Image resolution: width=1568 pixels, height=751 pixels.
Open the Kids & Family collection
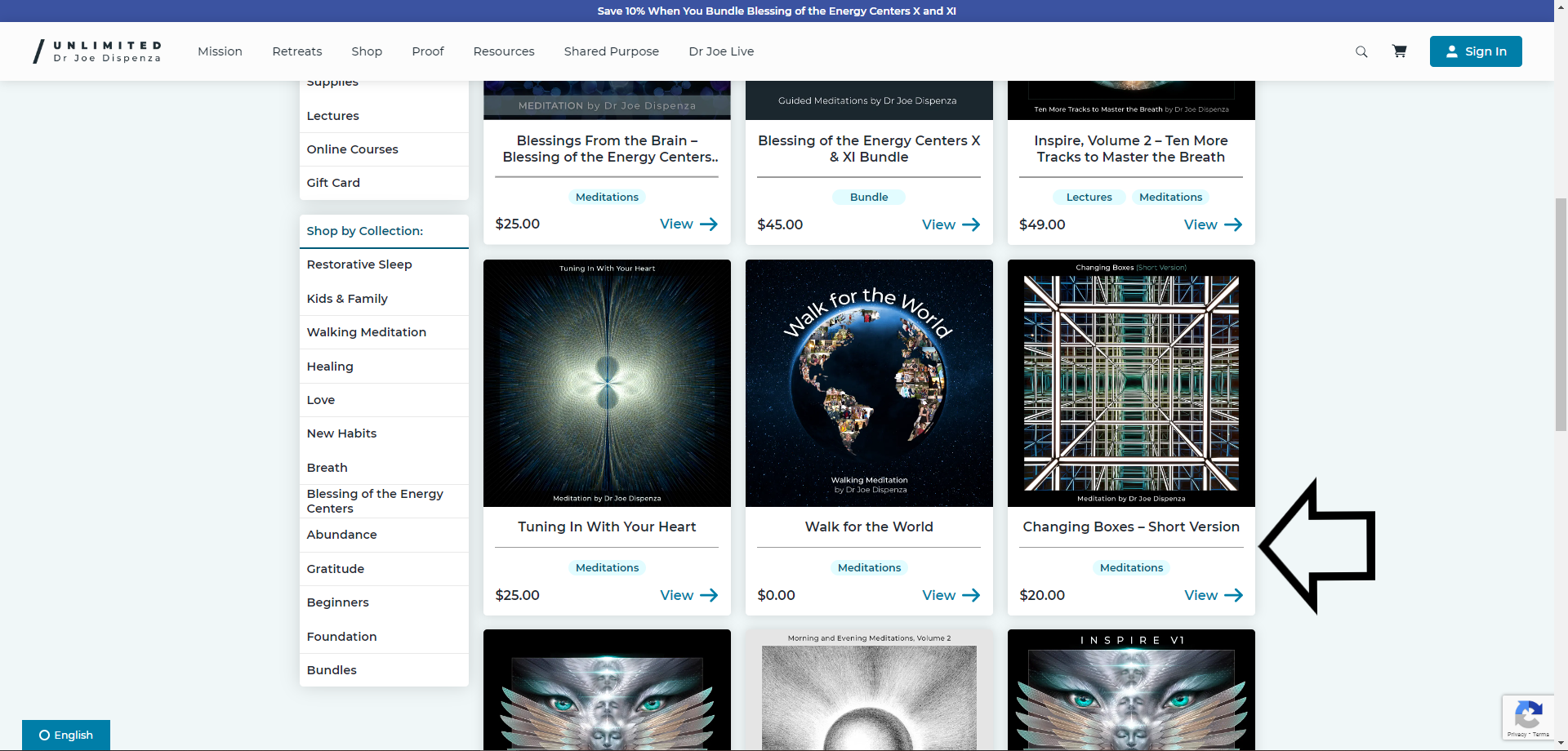[x=384, y=299]
